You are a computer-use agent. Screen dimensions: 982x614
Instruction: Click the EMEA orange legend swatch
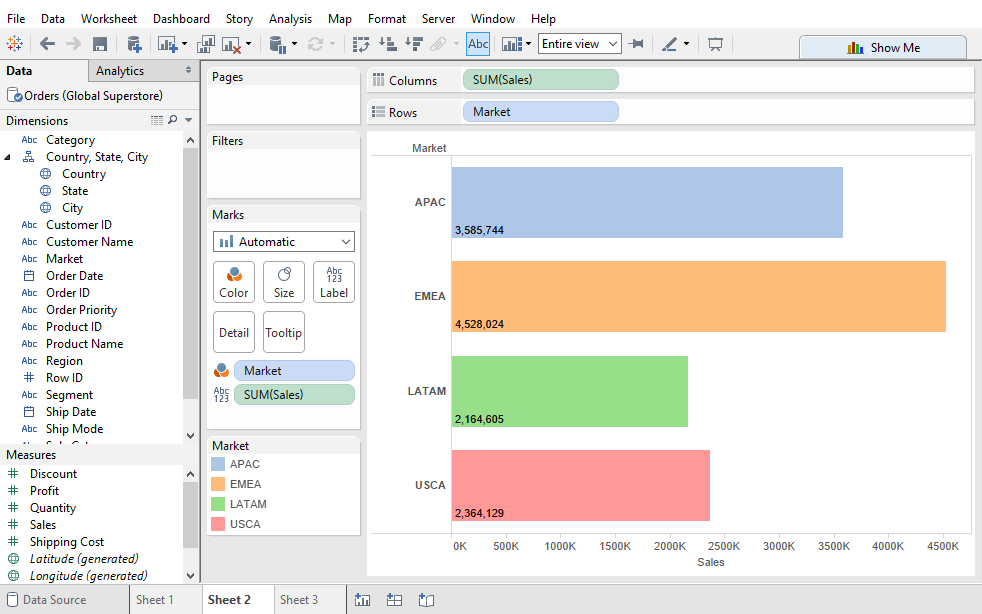pos(218,484)
